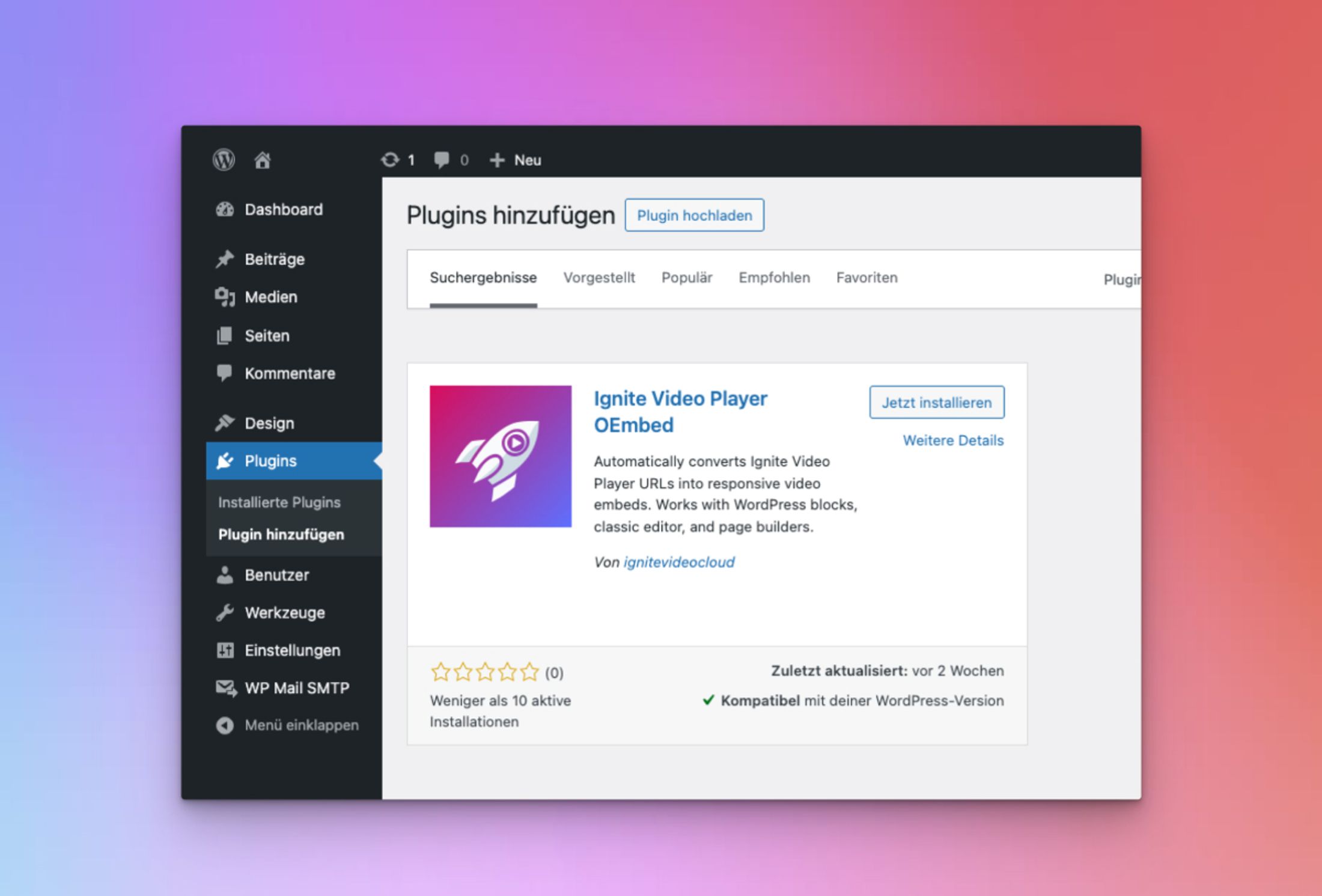Switch to the Favoriten tab

(866, 277)
